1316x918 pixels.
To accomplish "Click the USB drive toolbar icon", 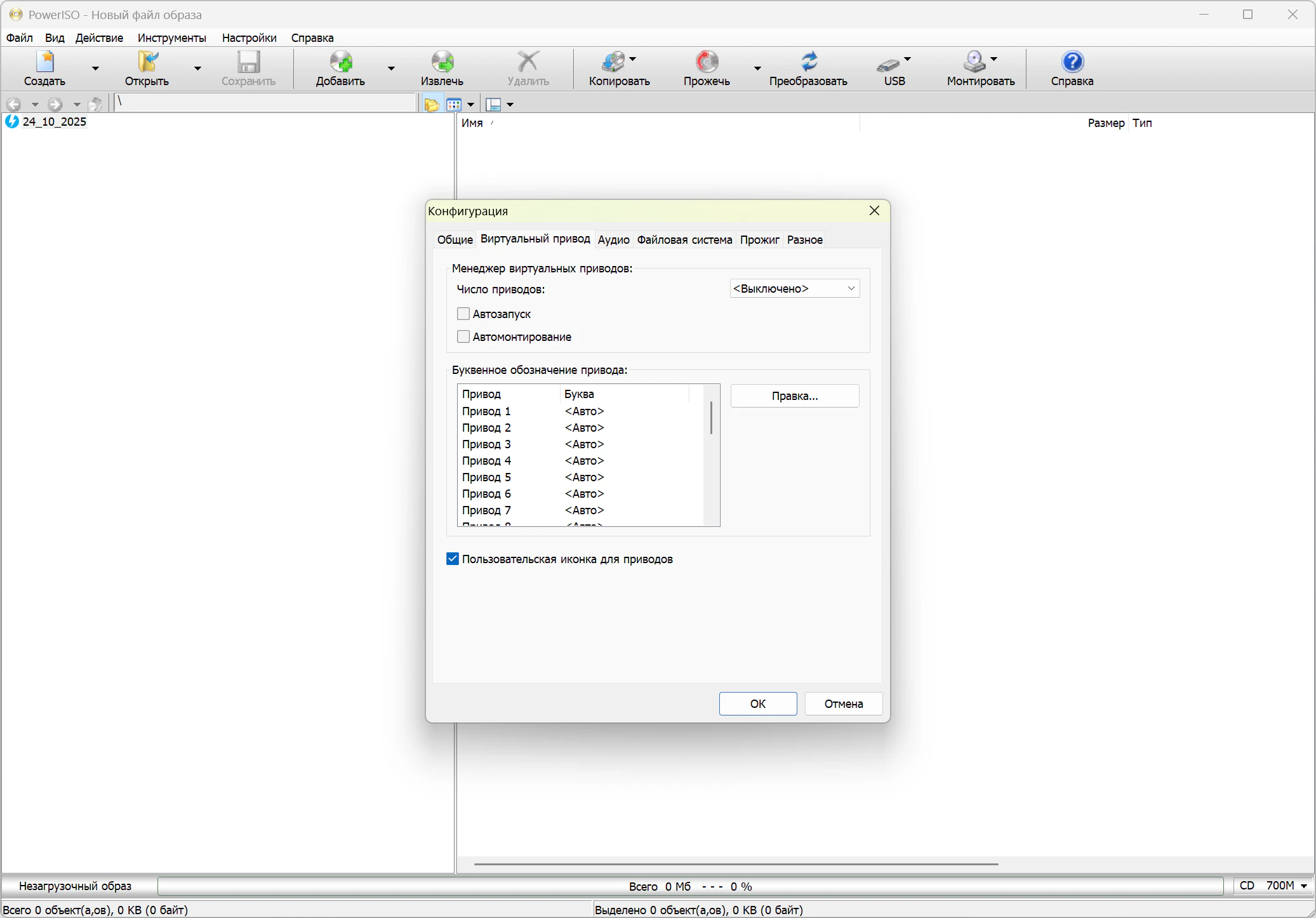I will (x=888, y=63).
